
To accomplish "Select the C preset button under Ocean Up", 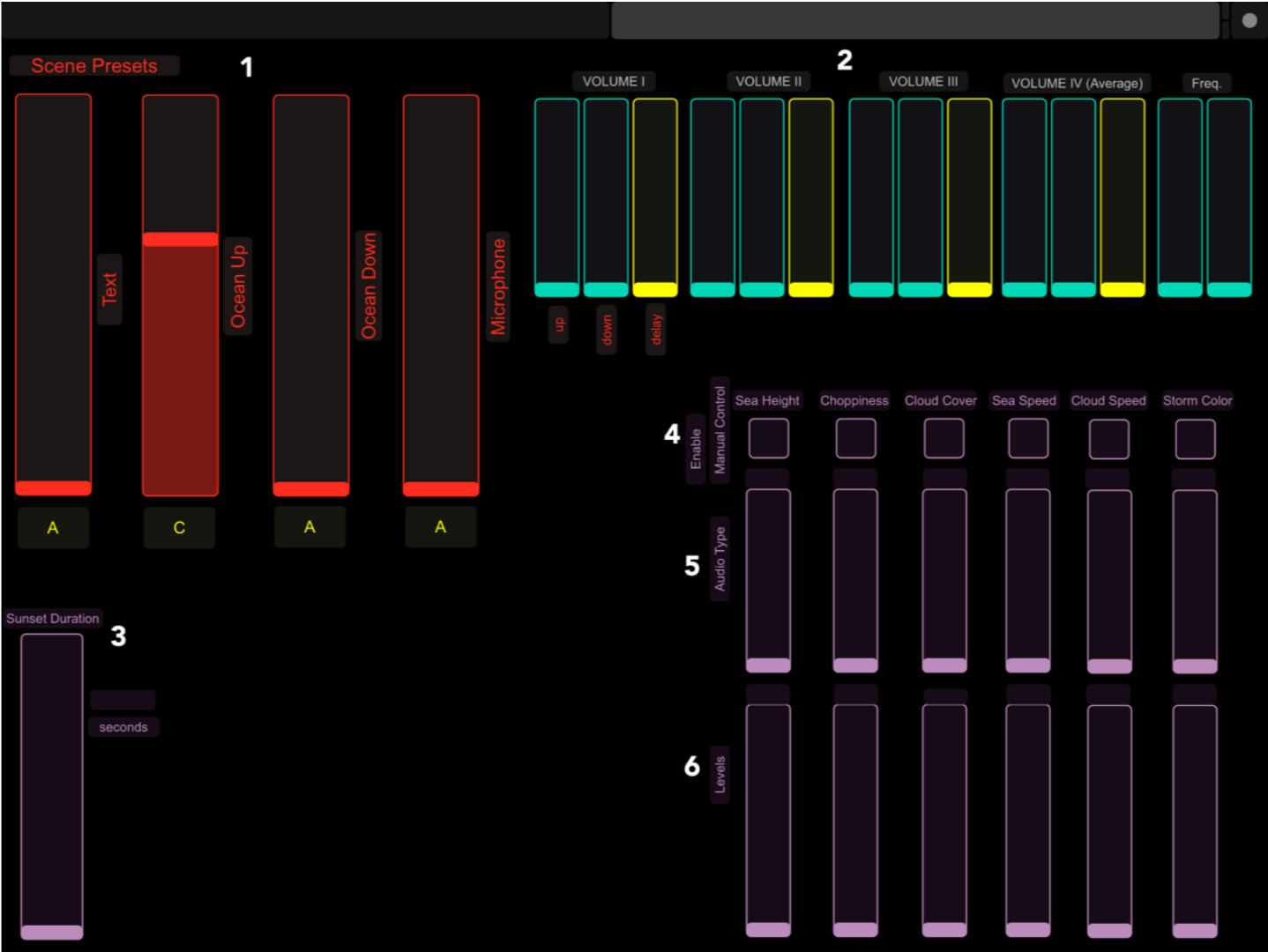I will 179,527.
